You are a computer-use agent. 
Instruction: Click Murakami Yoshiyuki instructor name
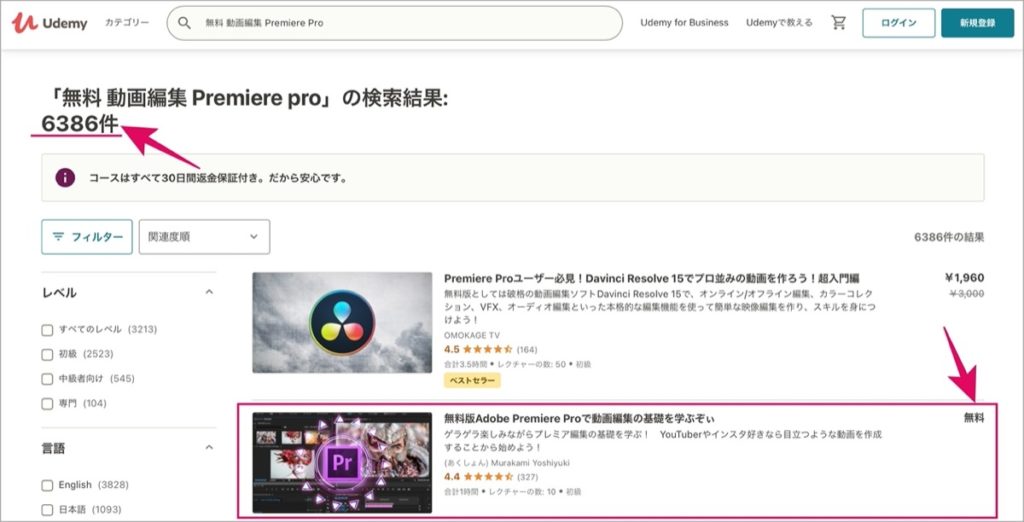click(x=507, y=463)
